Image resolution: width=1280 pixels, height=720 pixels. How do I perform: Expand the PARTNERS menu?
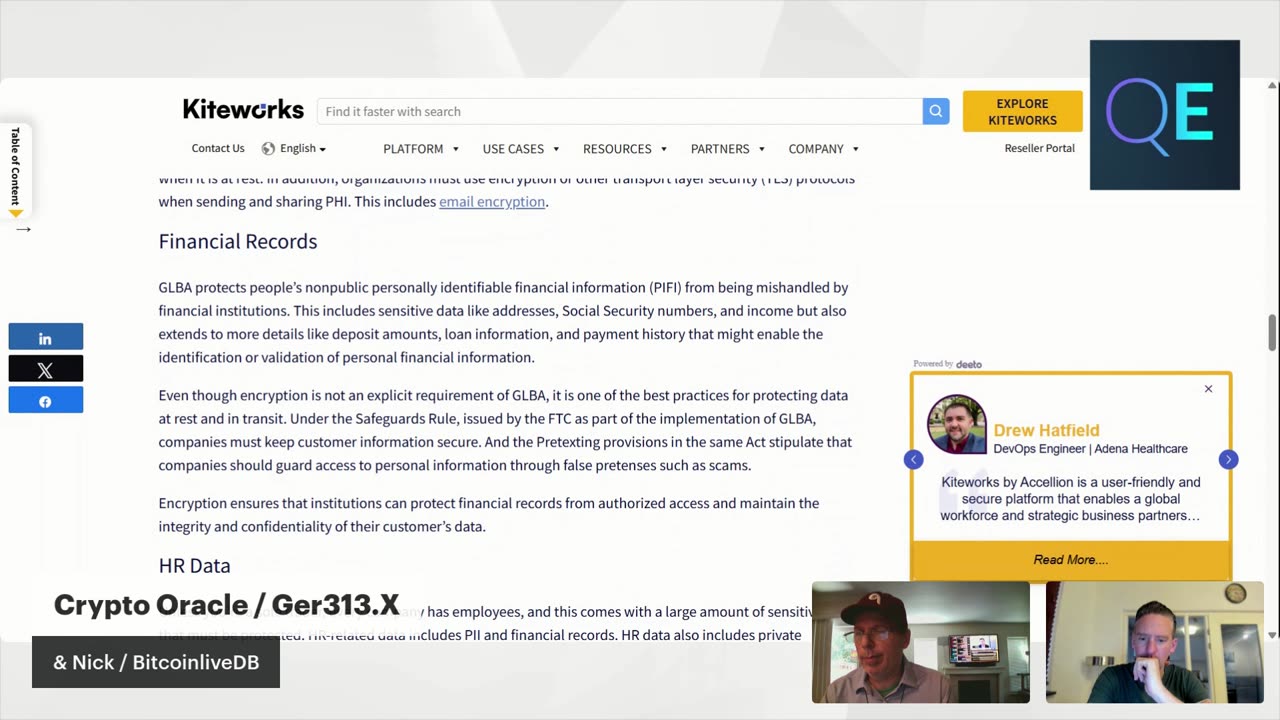point(728,148)
